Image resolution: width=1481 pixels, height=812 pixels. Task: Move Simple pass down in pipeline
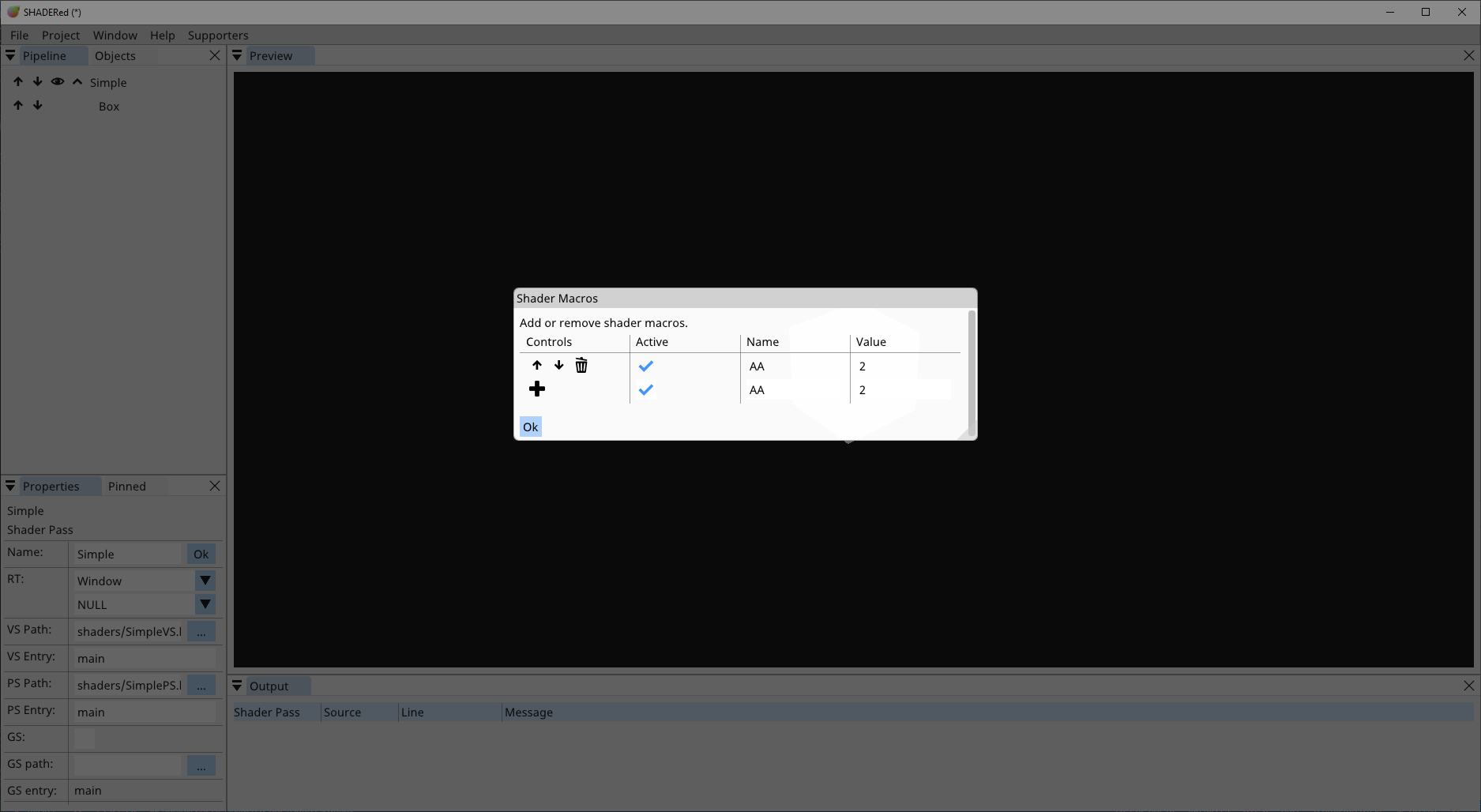(x=38, y=81)
